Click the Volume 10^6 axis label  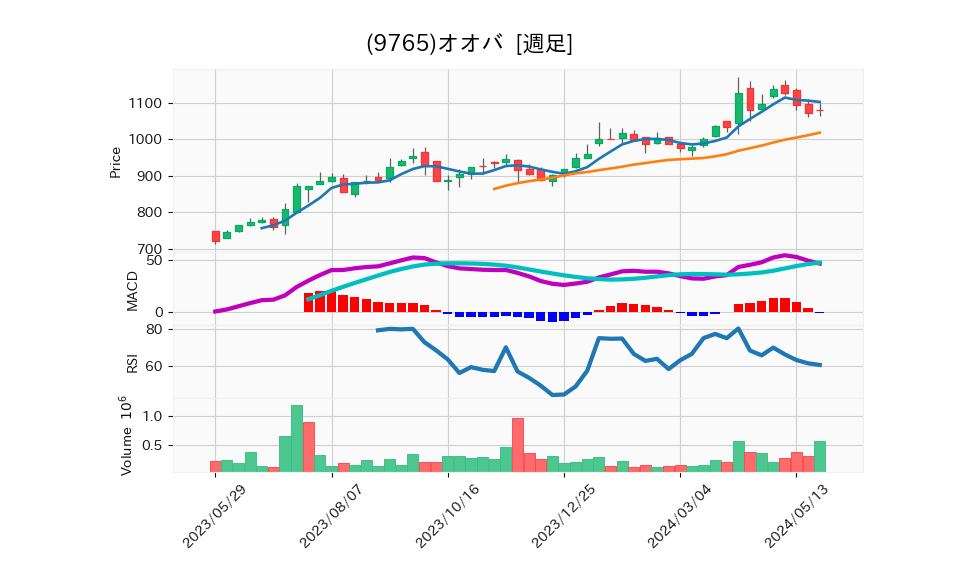125,436
